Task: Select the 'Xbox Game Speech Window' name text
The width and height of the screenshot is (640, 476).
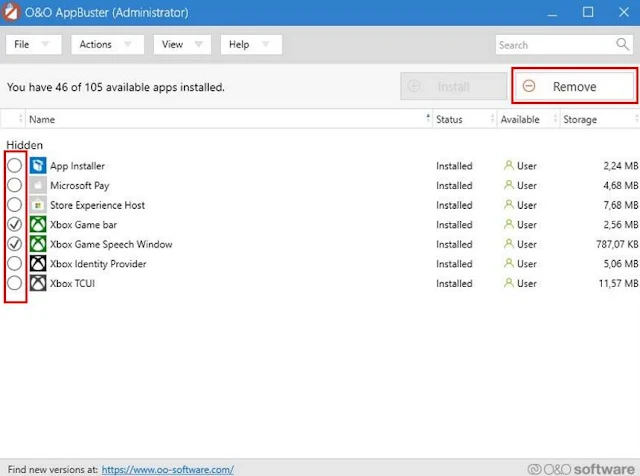Action: (111, 244)
